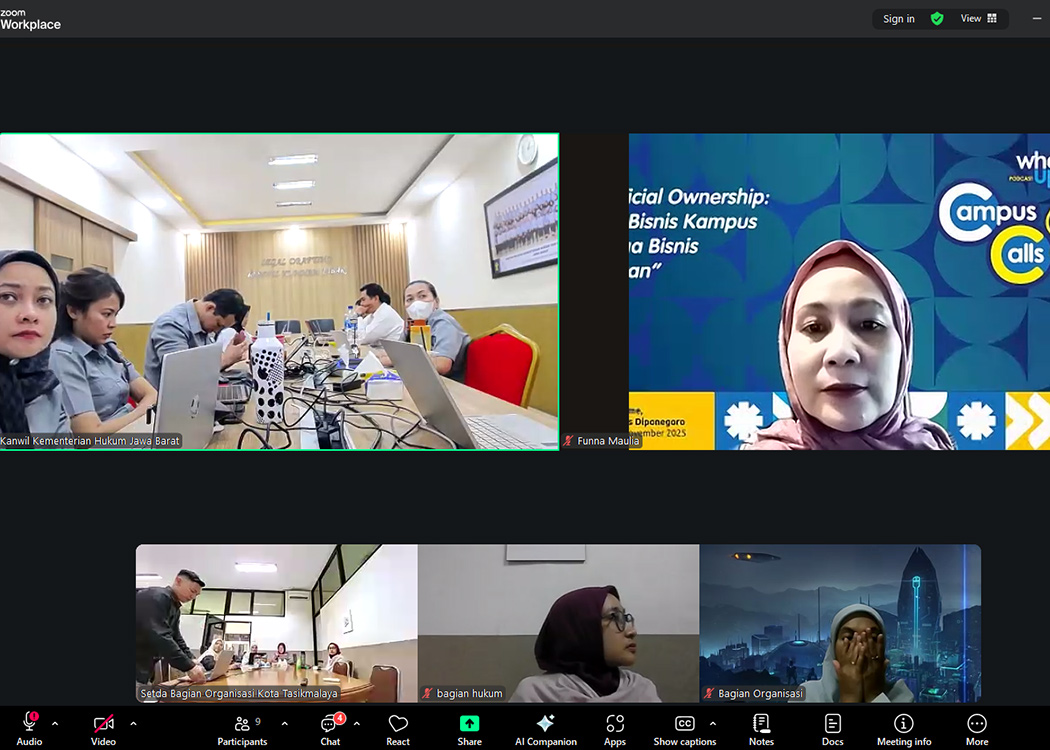Select the Setda Bagian Organisasi Kota Tasikmalaya video tile
Viewport: 1050px width, 750px height.
point(276,622)
